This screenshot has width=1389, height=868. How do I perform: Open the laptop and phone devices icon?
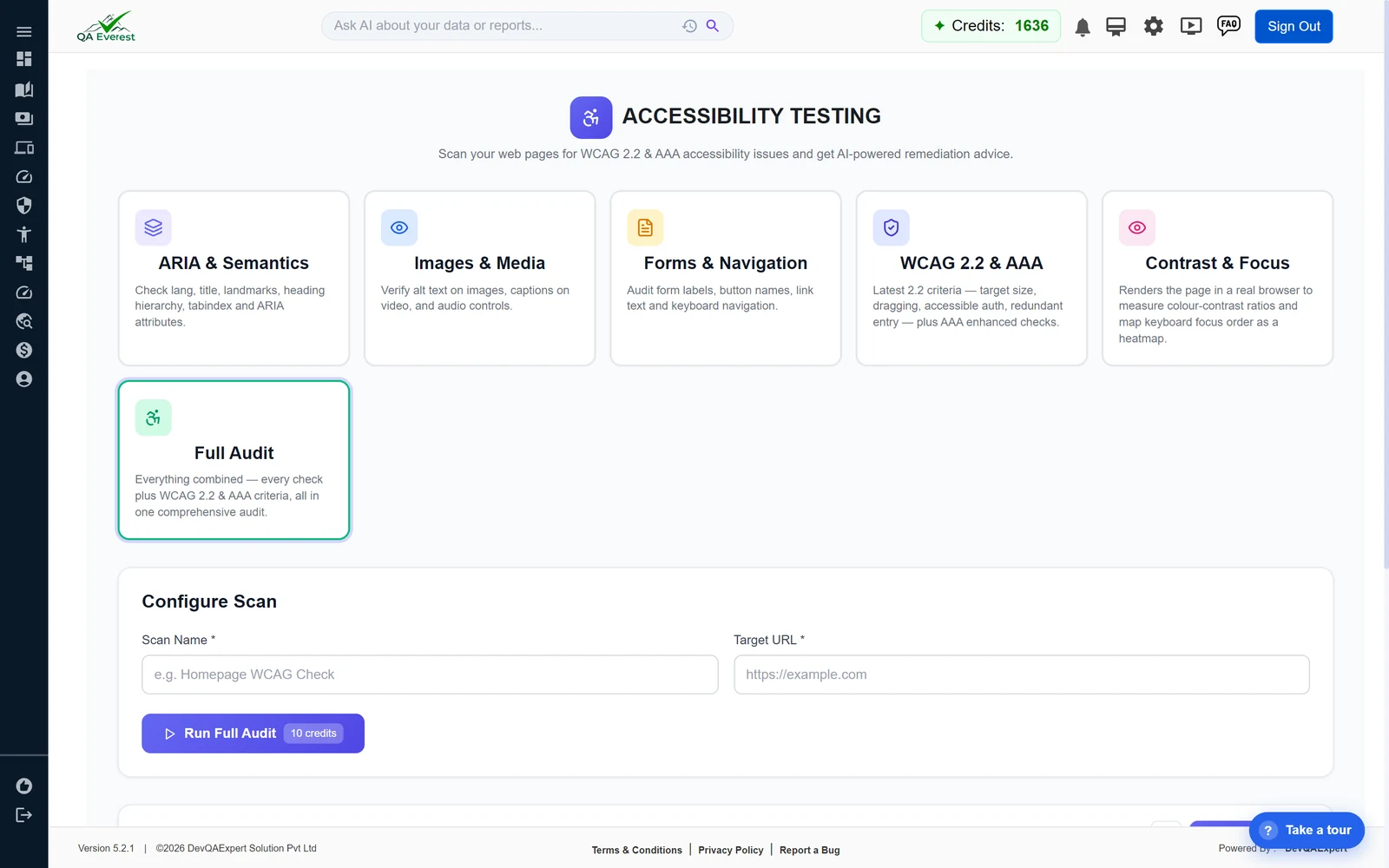23,148
